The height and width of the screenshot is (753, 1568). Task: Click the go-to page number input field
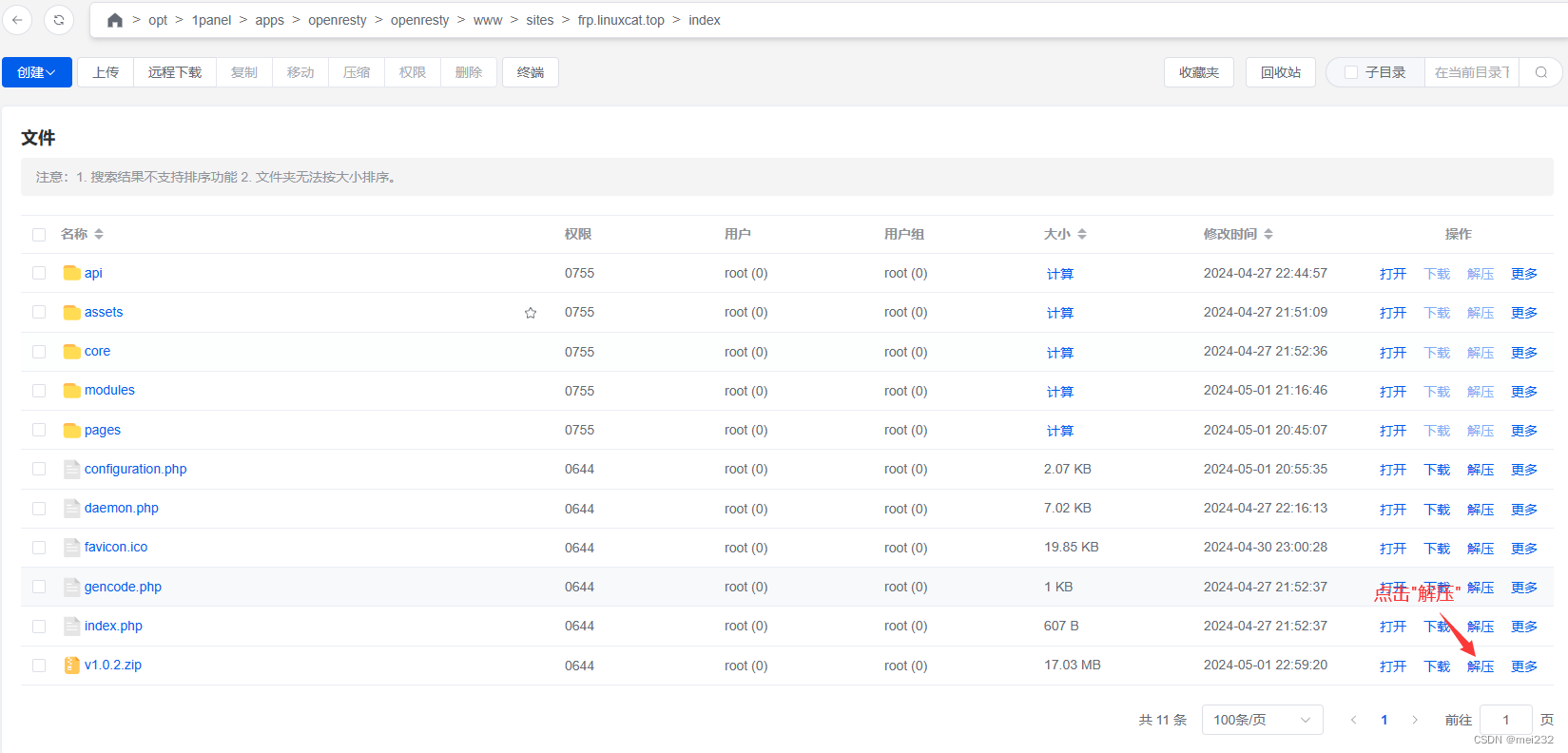(x=1505, y=720)
